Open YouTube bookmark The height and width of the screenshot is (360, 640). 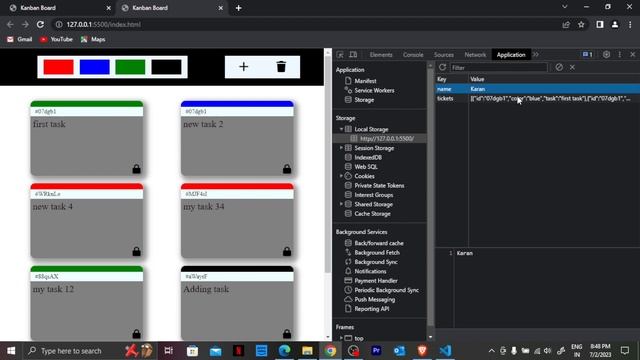tap(56, 39)
